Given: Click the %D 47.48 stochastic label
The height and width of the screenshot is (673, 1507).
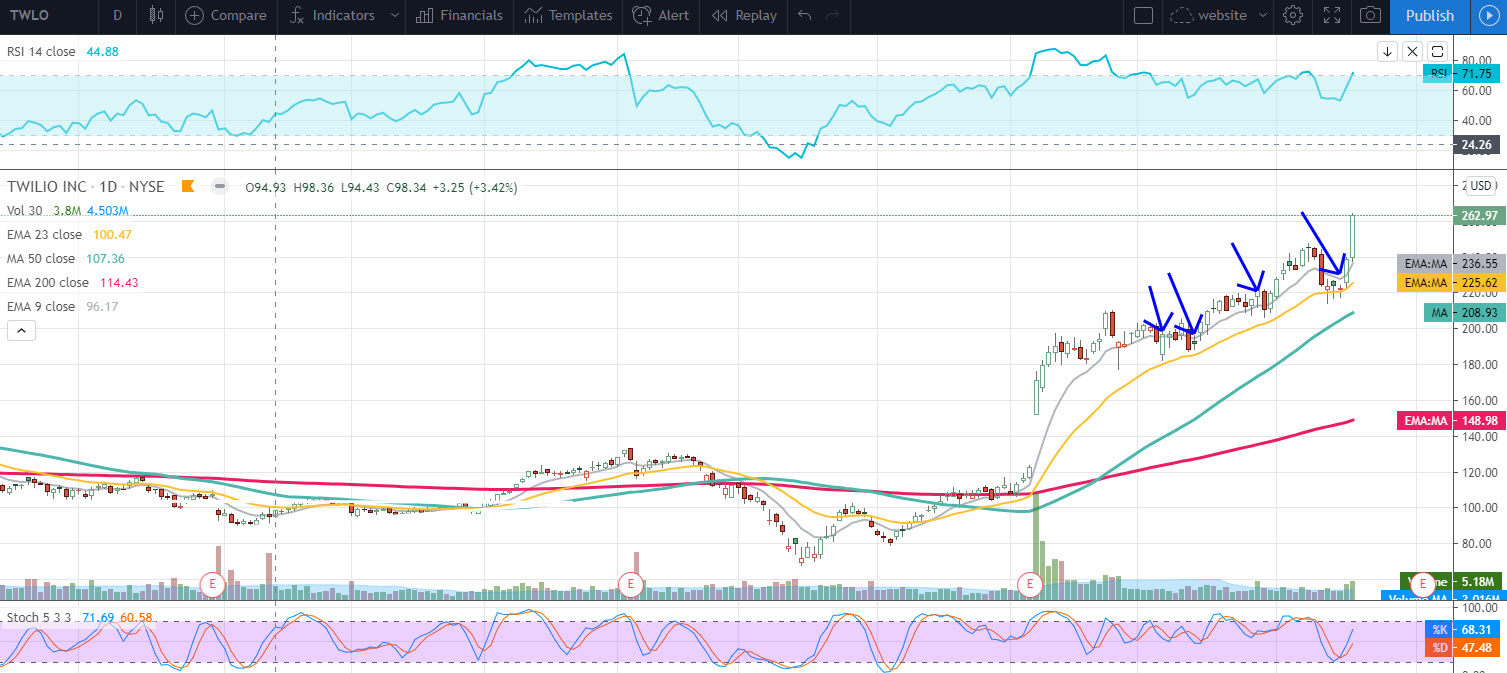Looking at the screenshot, I should (1462, 649).
